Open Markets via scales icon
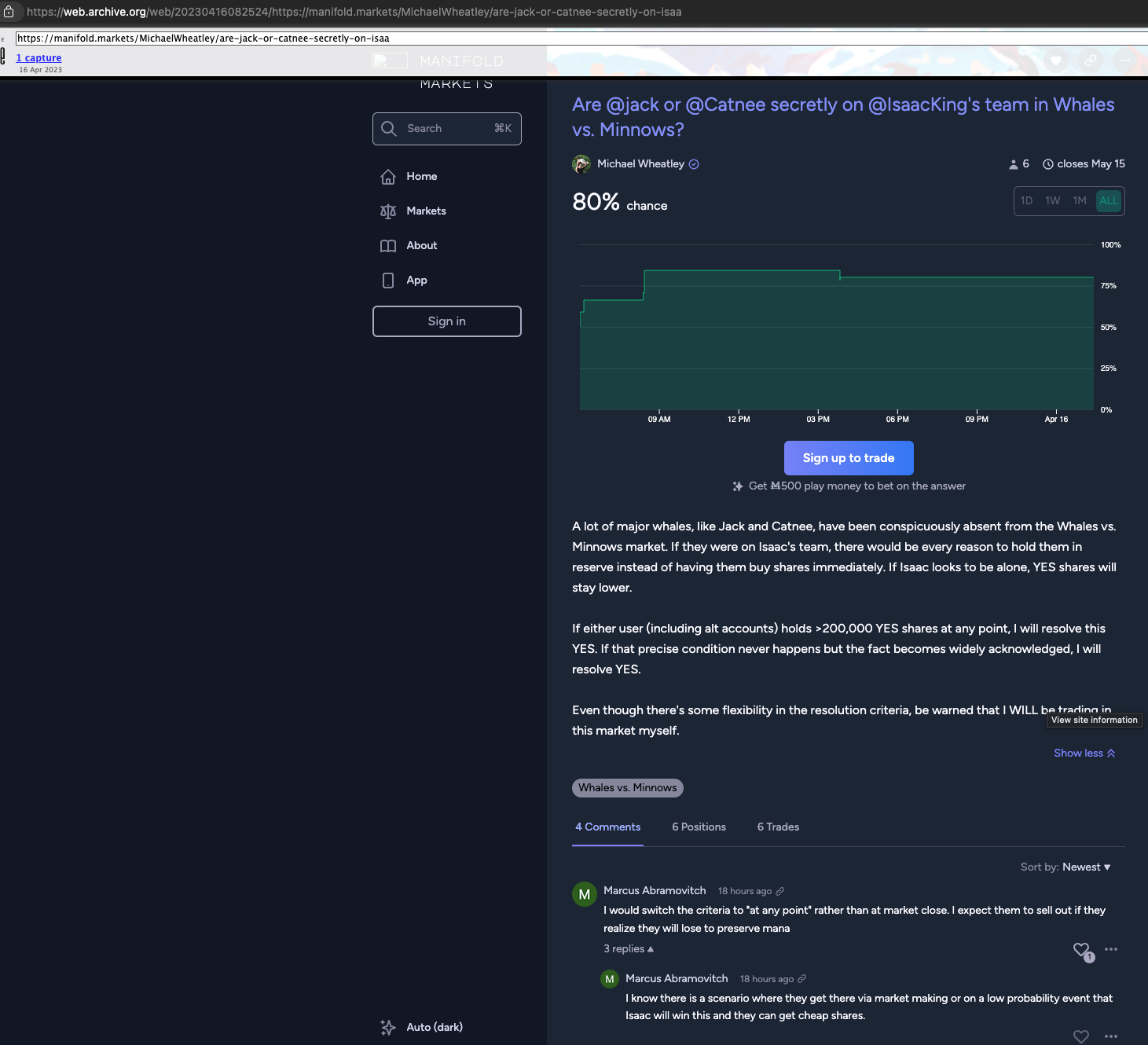Image resolution: width=1148 pixels, height=1045 pixels. click(388, 211)
